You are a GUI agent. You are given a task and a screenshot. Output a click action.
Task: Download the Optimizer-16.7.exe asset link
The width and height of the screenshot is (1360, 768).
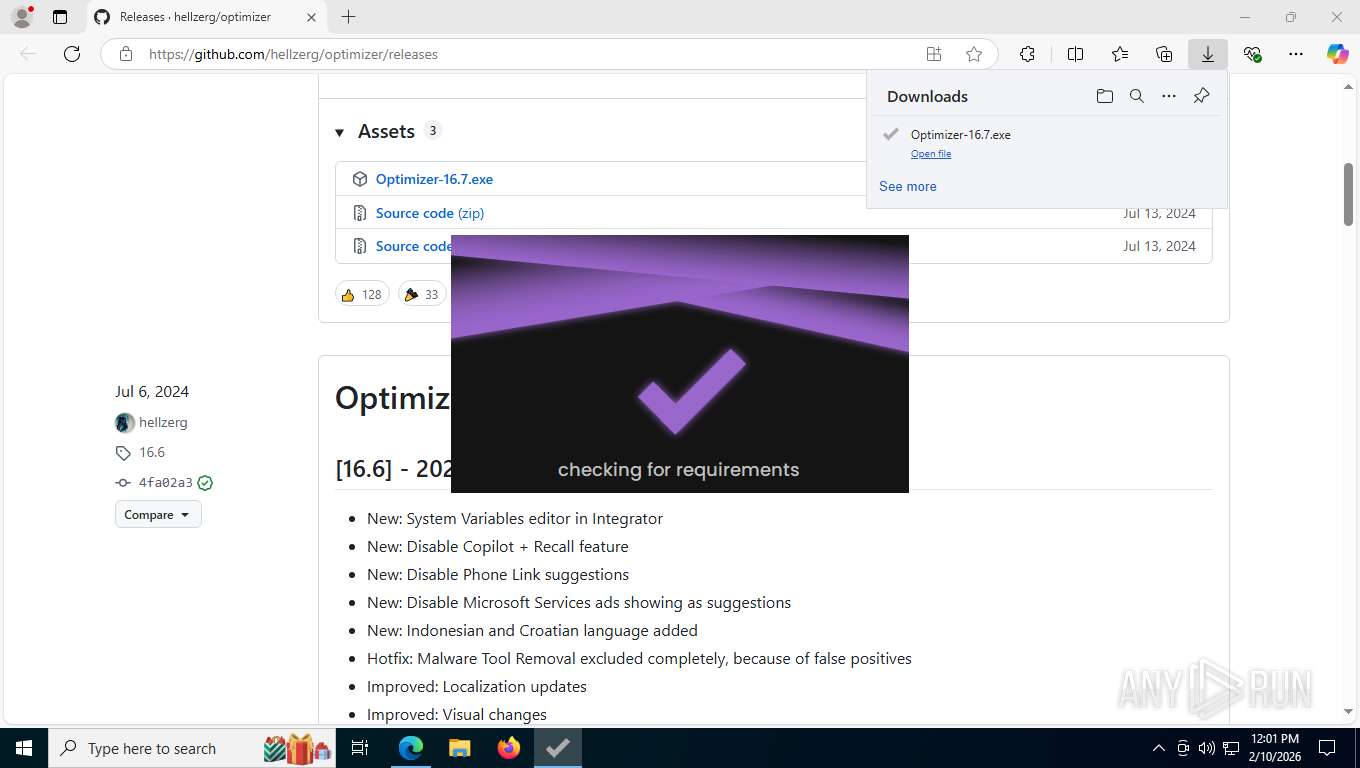pyautogui.click(x=434, y=179)
